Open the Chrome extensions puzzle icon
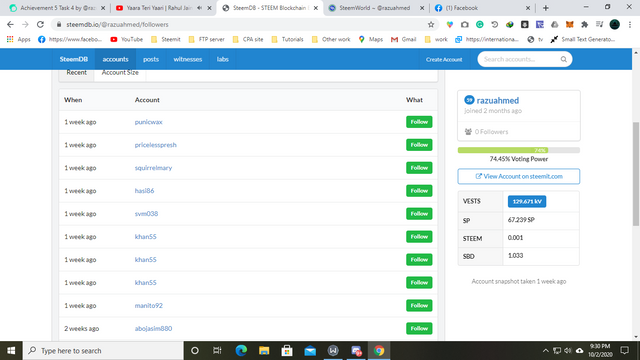Screen dimensions: 640x360 click(584, 24)
